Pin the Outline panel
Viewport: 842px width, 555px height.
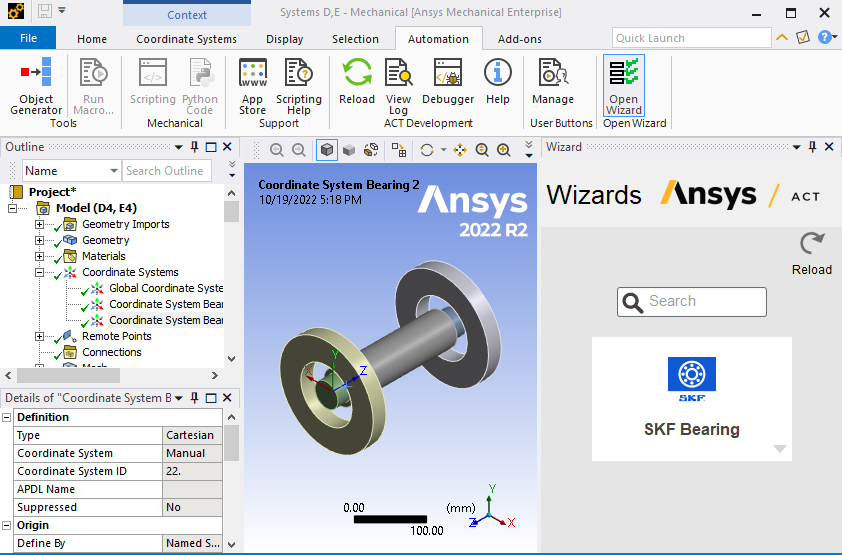tap(194, 147)
